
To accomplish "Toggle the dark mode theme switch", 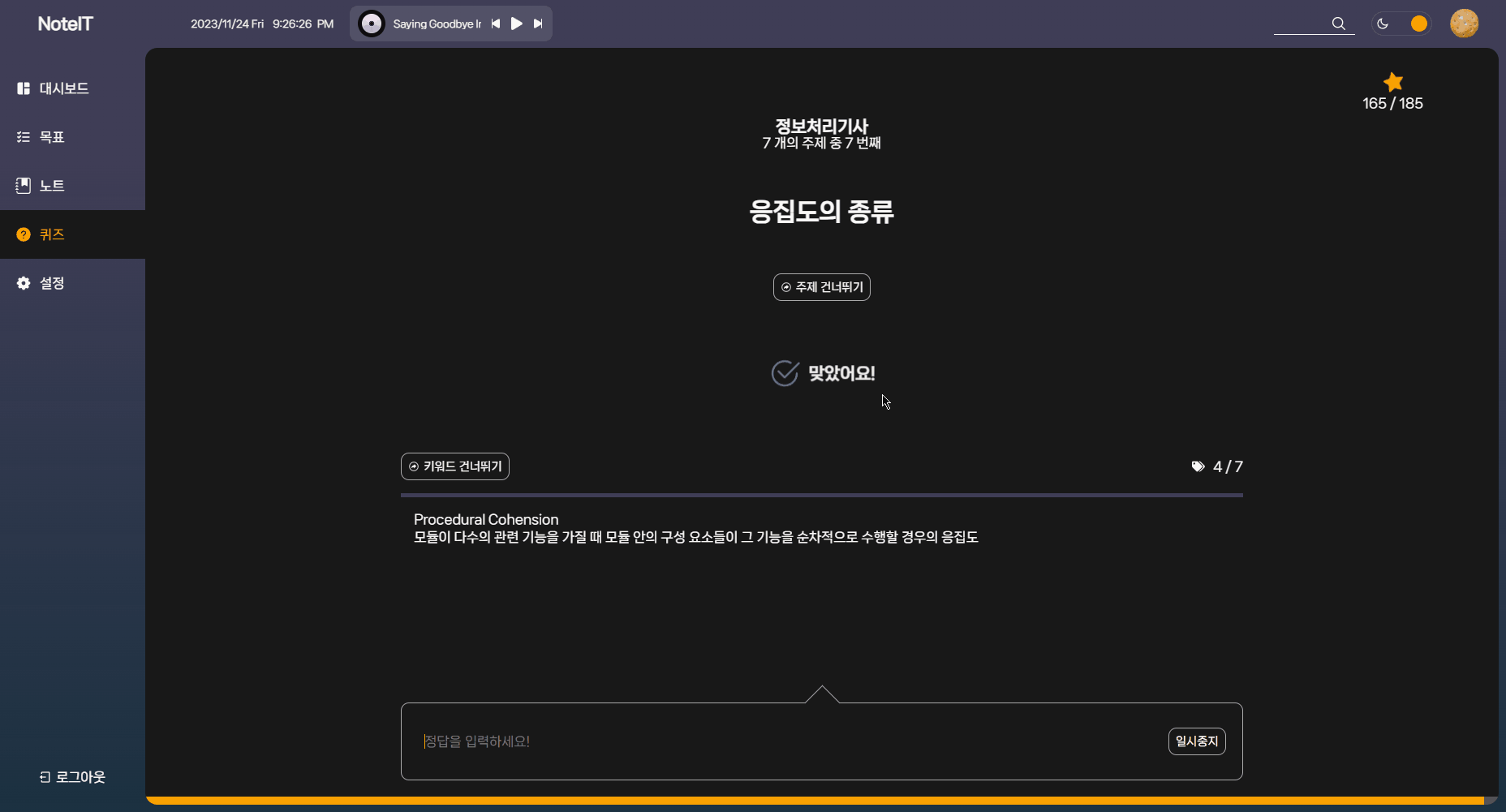I will pyautogui.click(x=1402, y=24).
